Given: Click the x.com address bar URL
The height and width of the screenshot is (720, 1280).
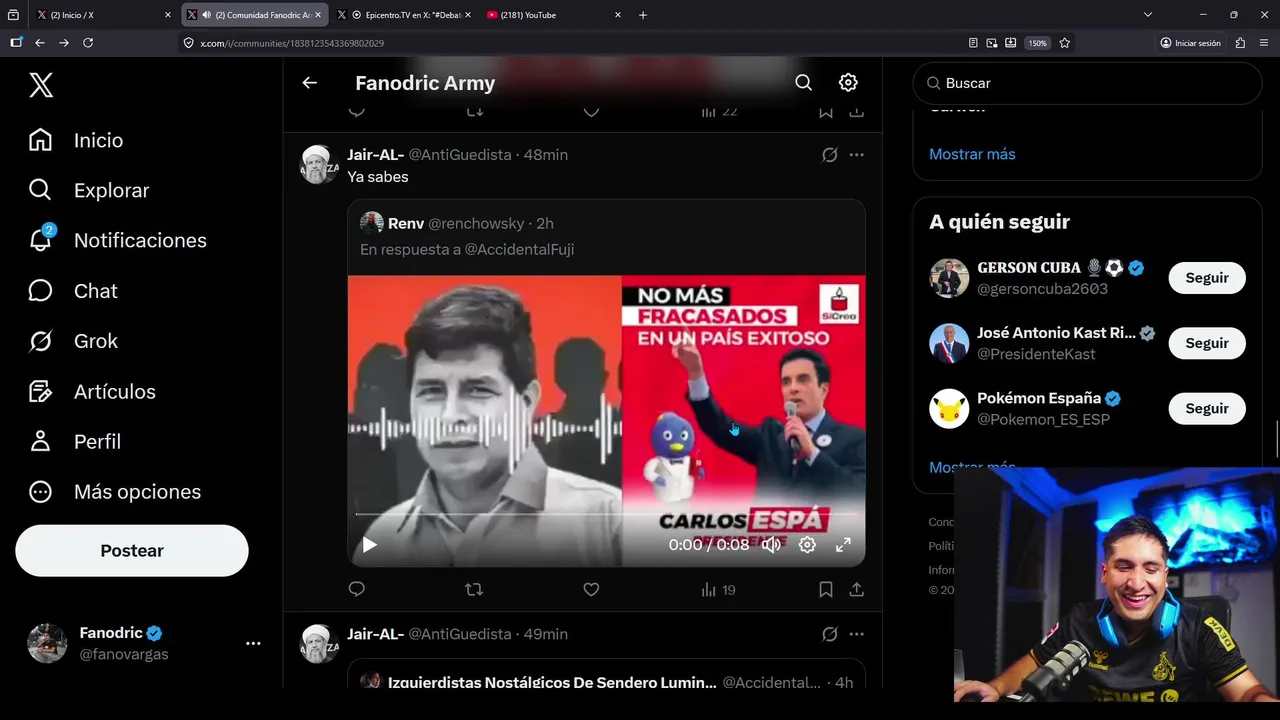Looking at the screenshot, I should [x=292, y=43].
